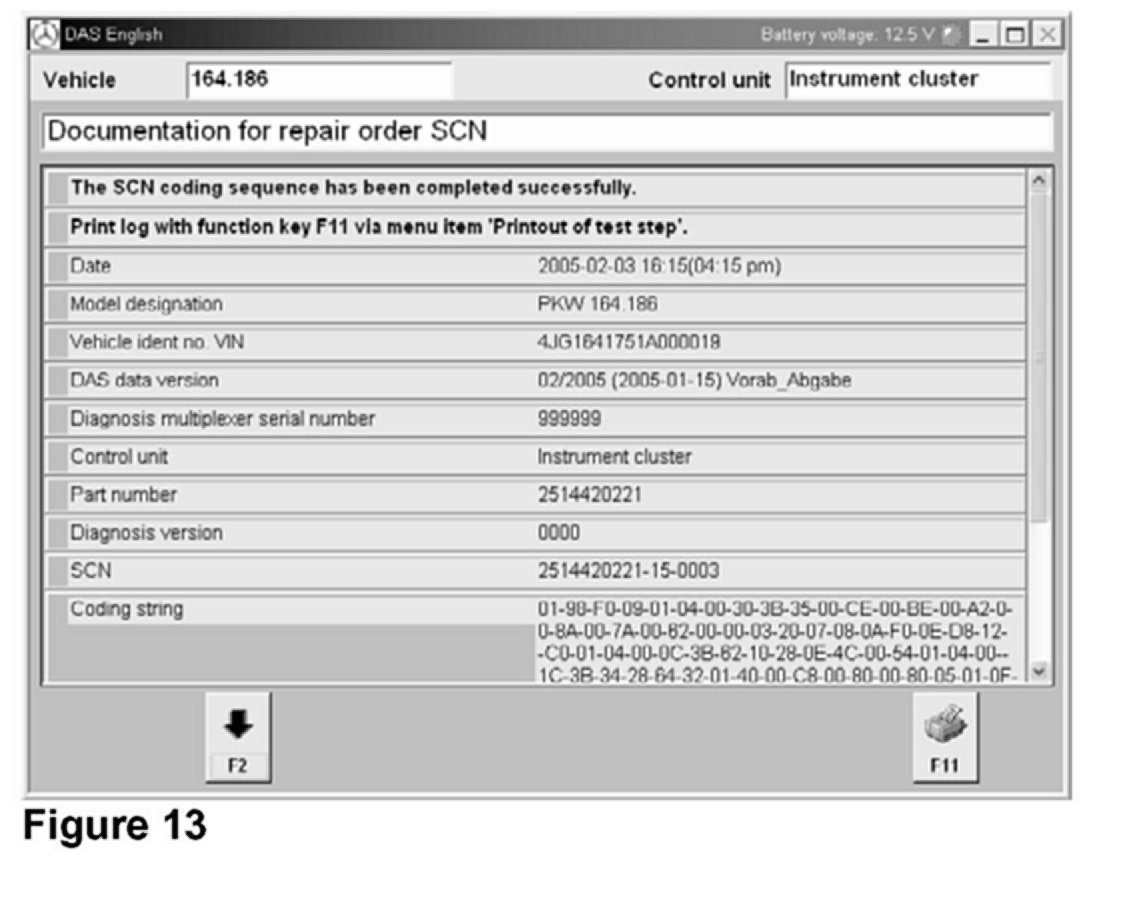Click the Vehicle field showing 164.186
1121x897 pixels.
tap(318, 80)
